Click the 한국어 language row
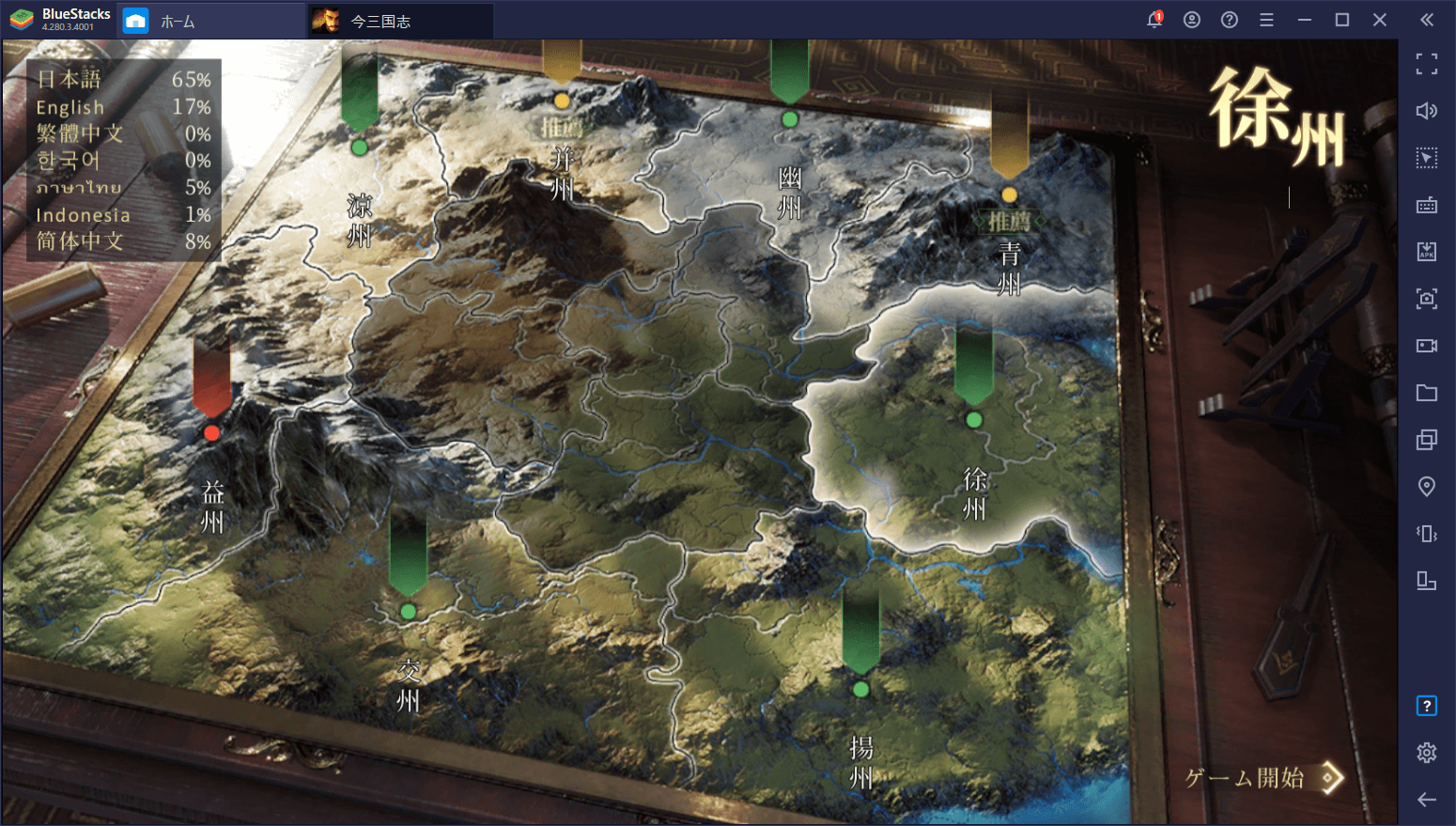 [x=123, y=161]
